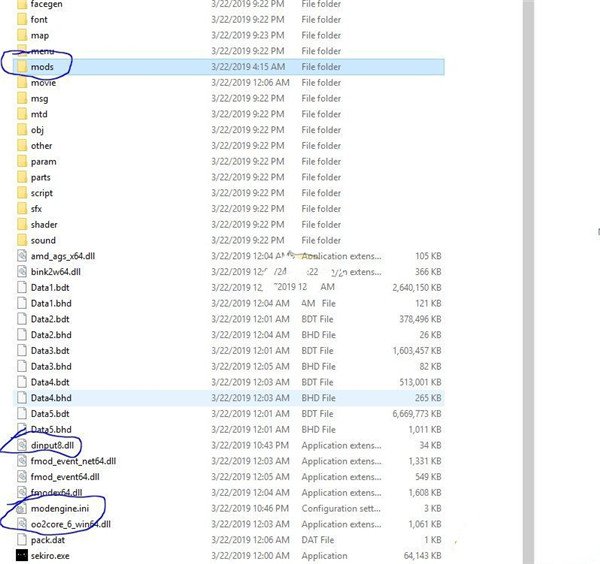Select the dinput8.dll file icon

[x=22, y=444]
